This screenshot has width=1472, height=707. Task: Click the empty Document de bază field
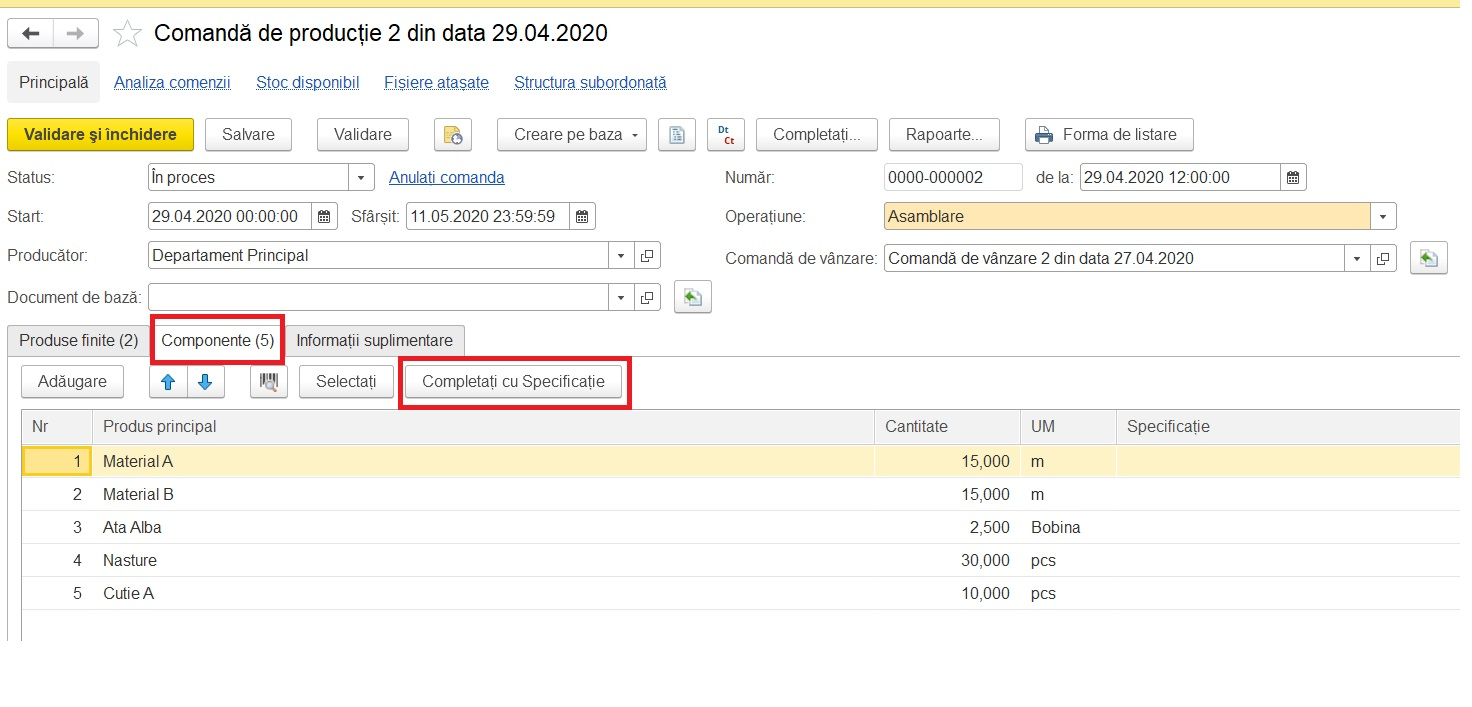point(378,297)
